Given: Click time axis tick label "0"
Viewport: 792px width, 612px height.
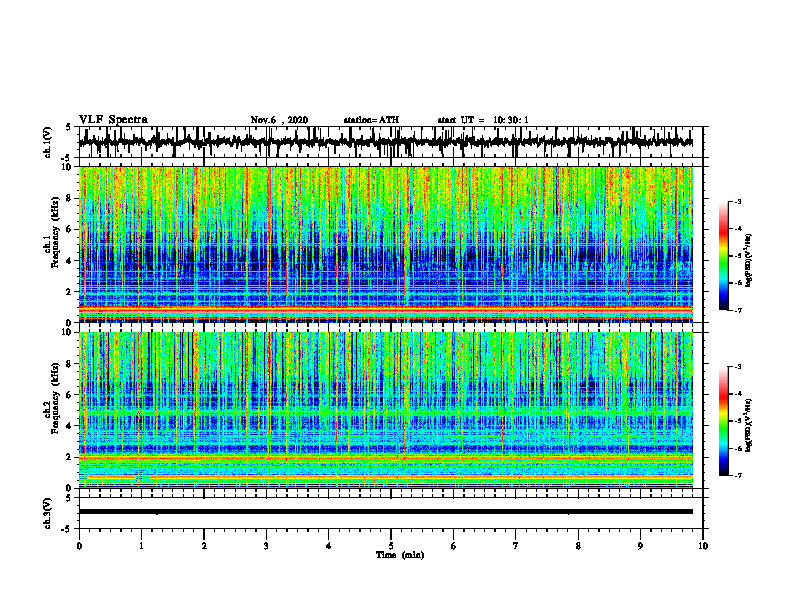Looking at the screenshot, I should [x=79, y=546].
